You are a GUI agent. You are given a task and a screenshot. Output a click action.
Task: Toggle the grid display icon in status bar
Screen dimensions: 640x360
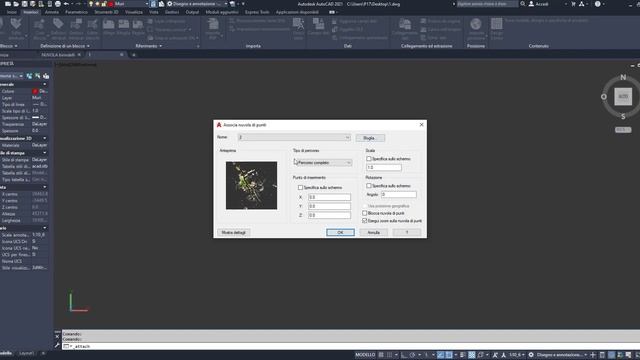coord(381,355)
